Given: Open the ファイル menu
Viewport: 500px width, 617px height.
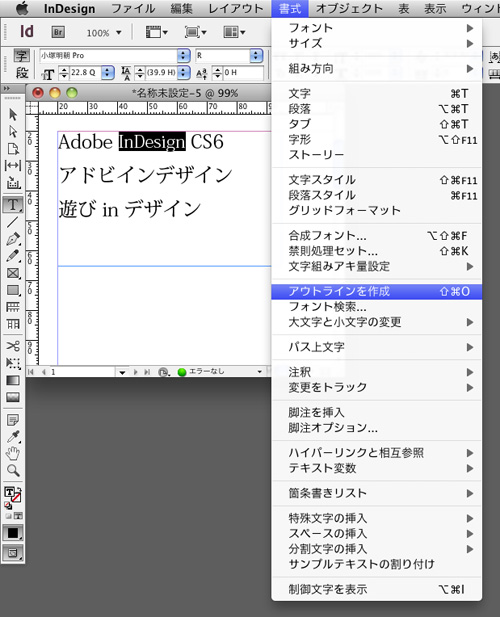Looking at the screenshot, I should (x=133, y=9).
